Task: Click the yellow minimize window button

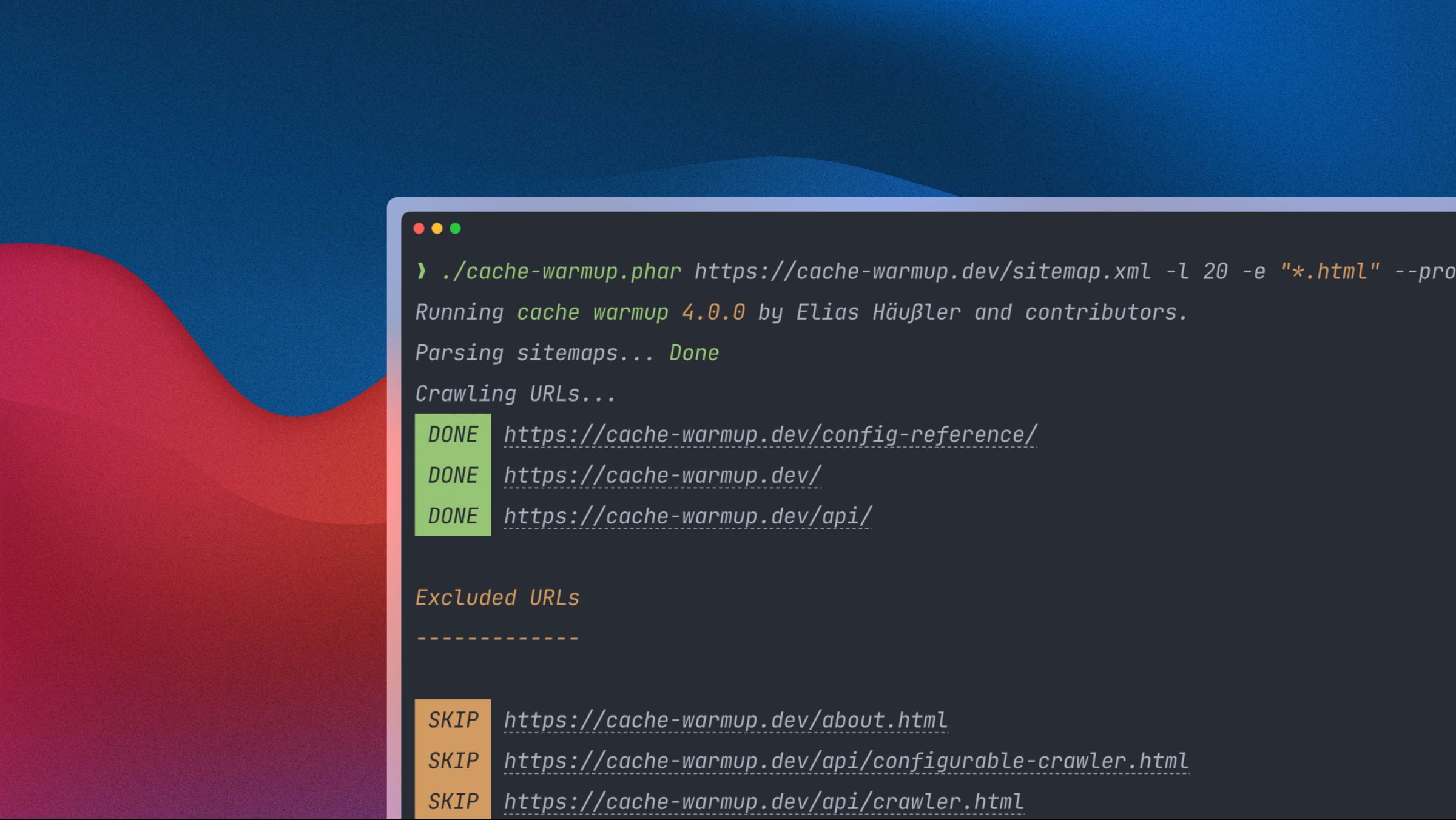Action: [x=437, y=229]
